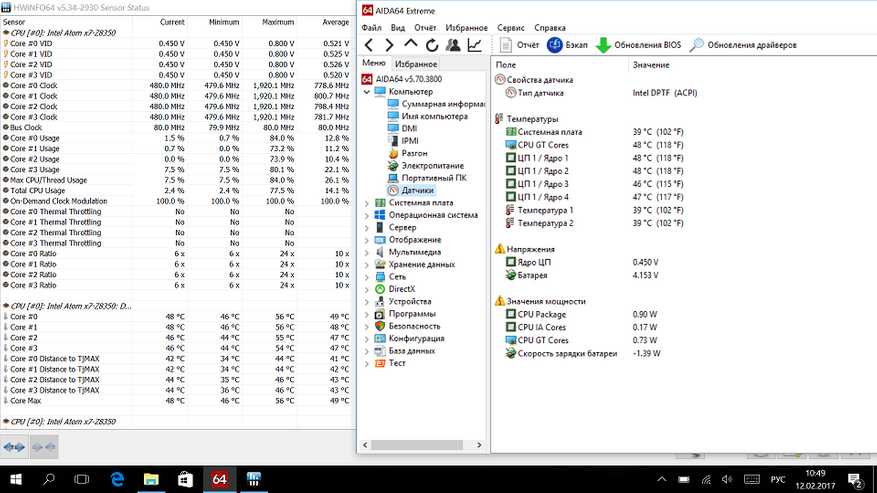
Task: Select Тест tree item
Action: tap(390, 363)
